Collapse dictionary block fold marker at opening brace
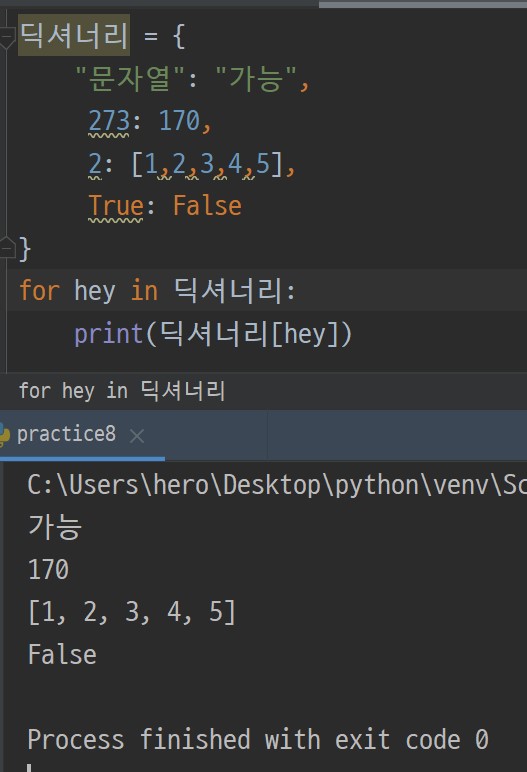The width and height of the screenshot is (527, 772). pos(7,37)
